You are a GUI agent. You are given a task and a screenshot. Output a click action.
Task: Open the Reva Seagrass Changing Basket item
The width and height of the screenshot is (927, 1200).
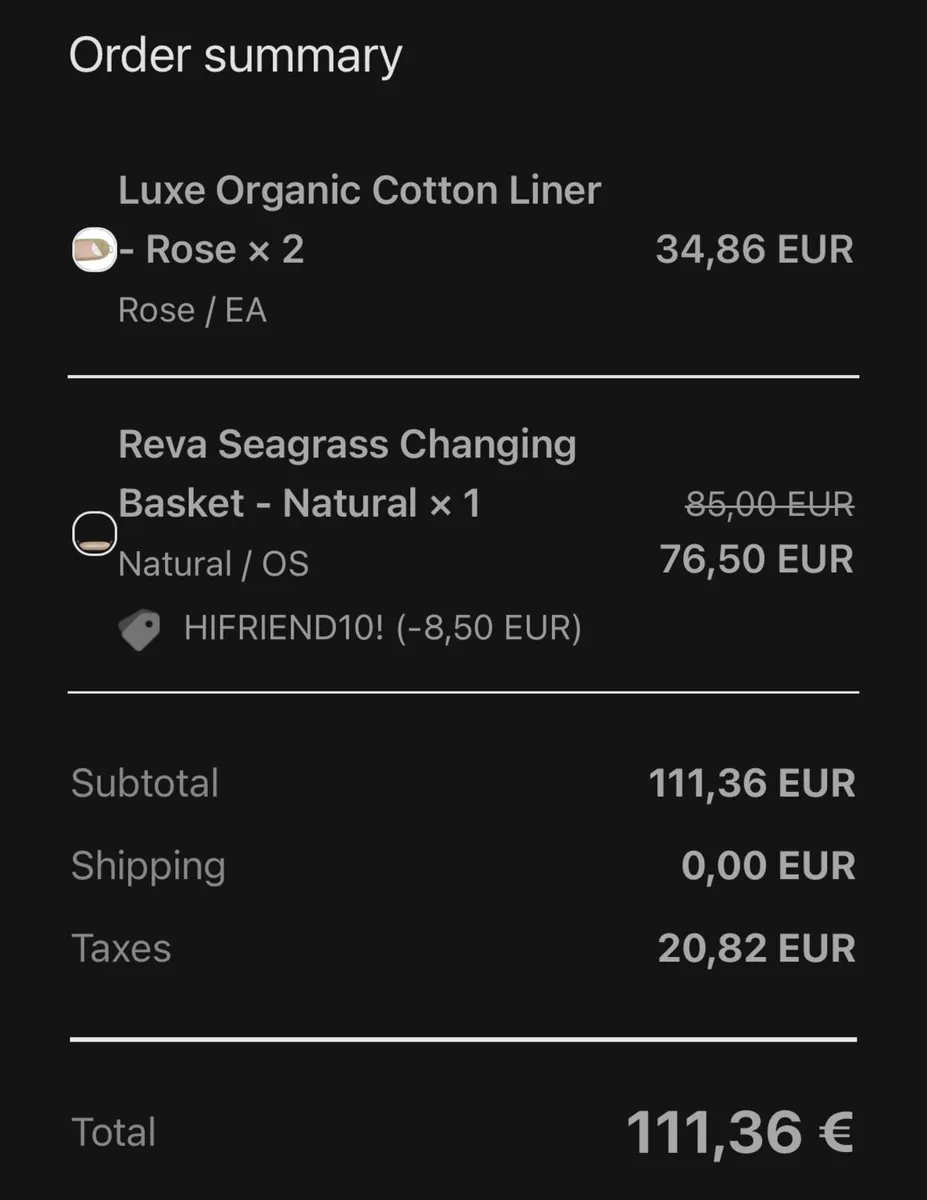(347, 445)
